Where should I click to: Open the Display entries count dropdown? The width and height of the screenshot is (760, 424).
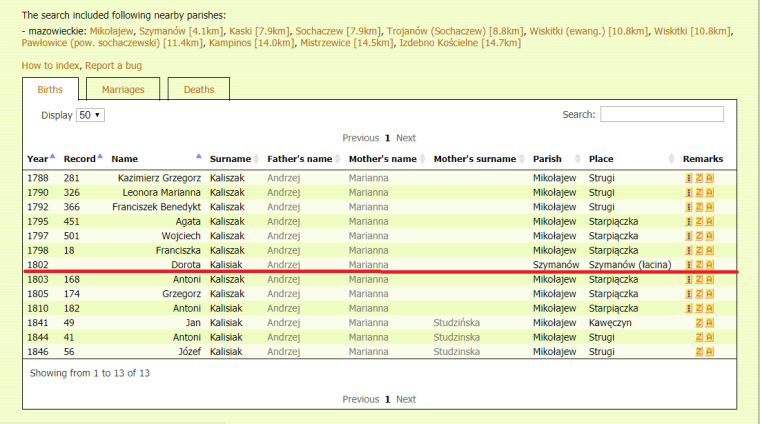tap(90, 115)
